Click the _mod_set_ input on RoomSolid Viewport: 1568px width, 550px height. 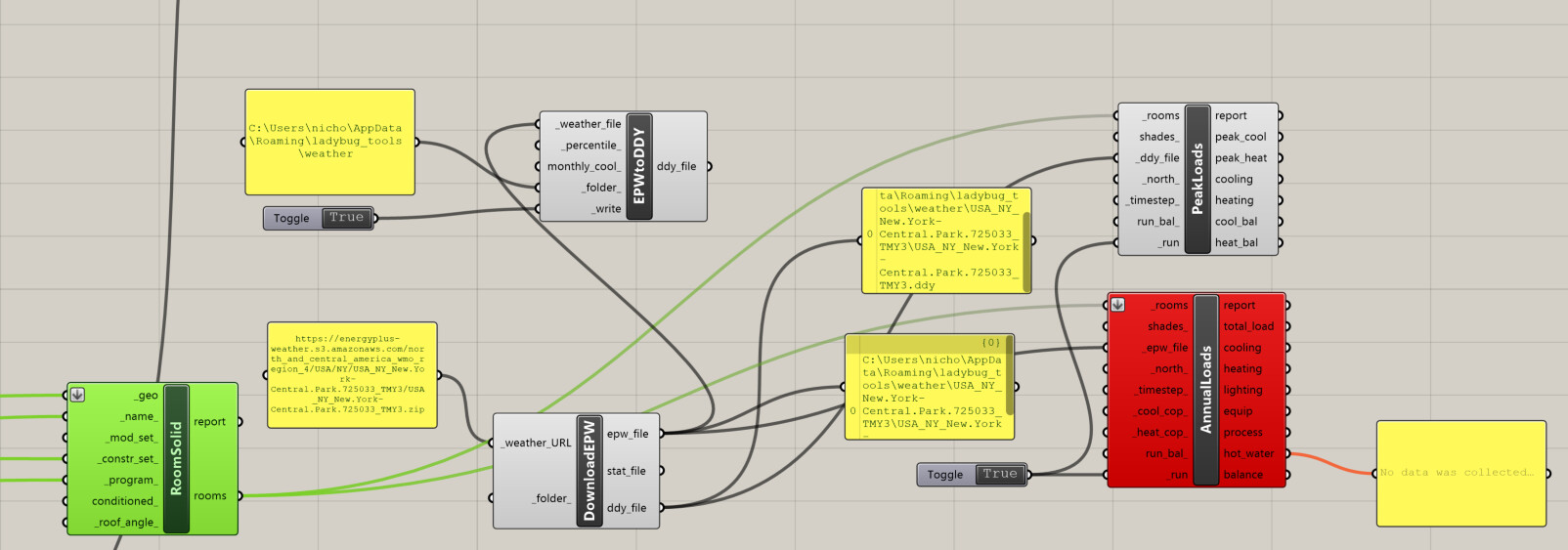[133, 438]
